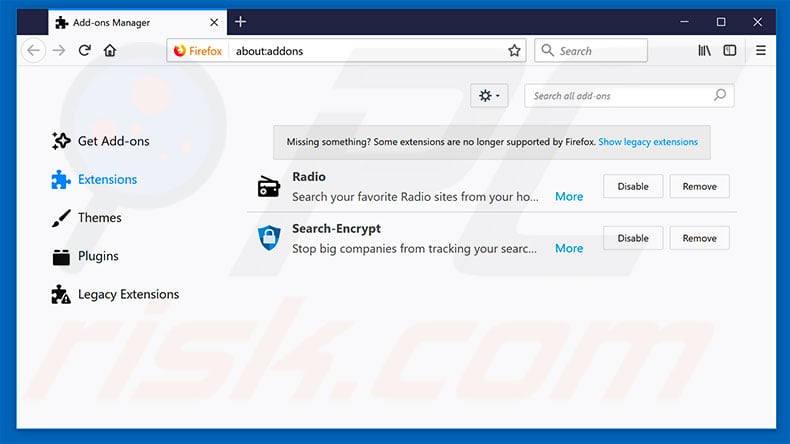Open the Library icon in the toolbar
790x444 pixels.
704,50
